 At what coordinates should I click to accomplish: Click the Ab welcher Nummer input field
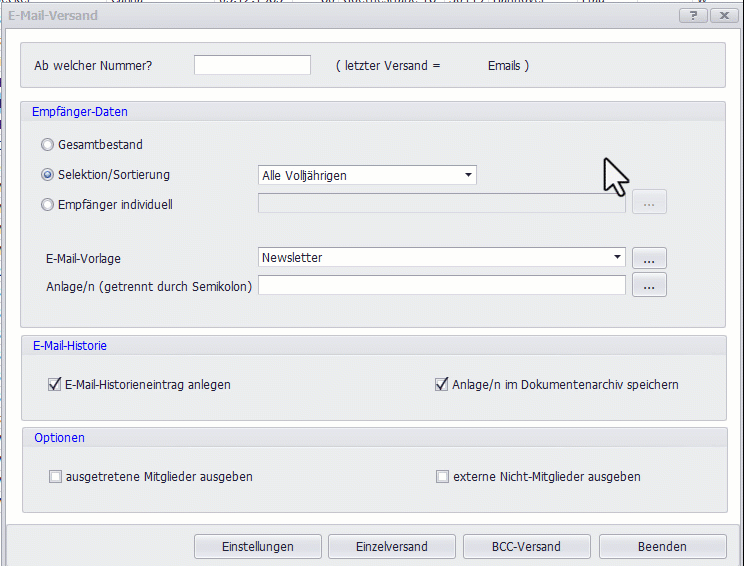tap(252, 65)
